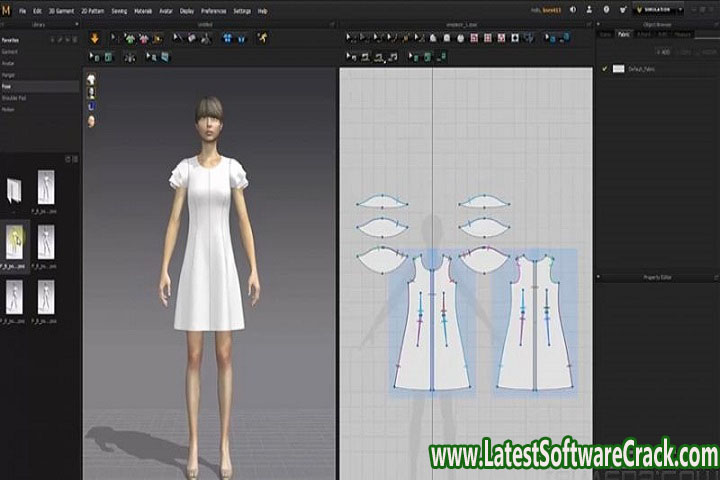Select Favorites in the Library list
720x480 pixels.
coord(10,40)
